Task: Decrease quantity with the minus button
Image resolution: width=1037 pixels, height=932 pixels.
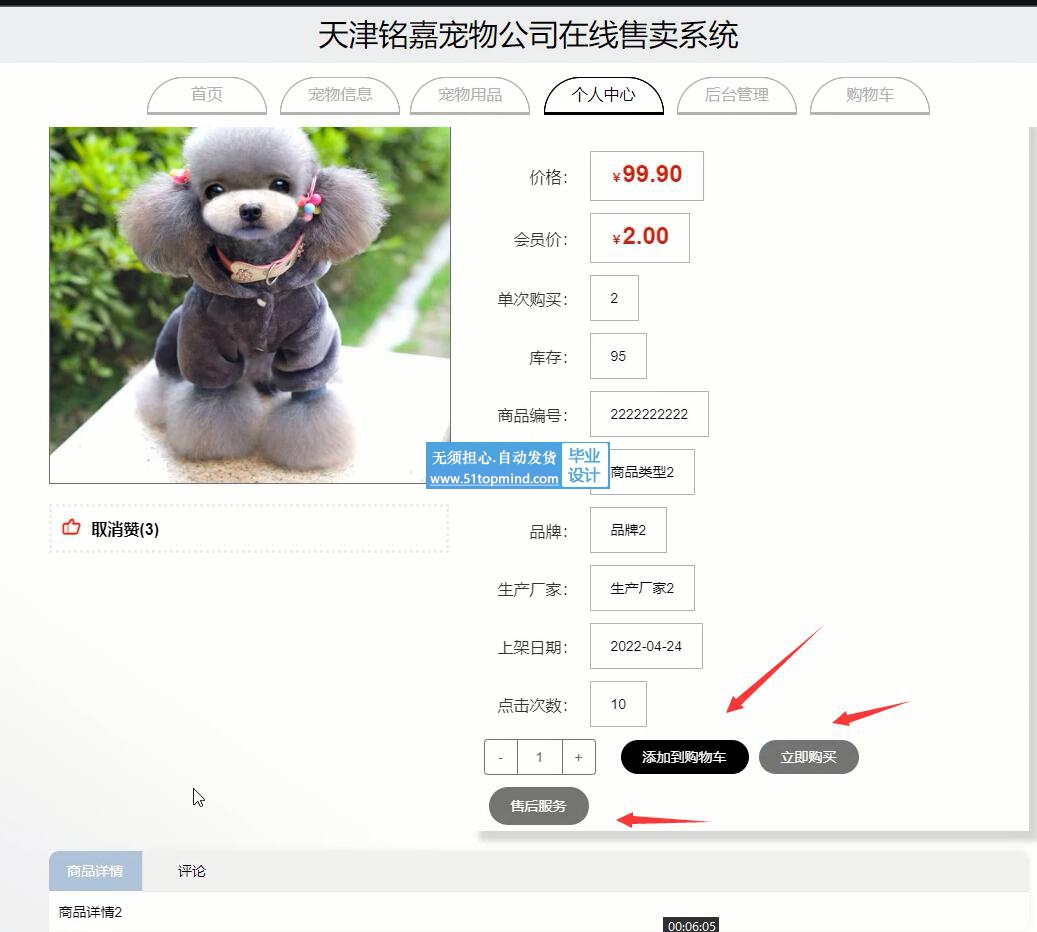Action: (501, 757)
